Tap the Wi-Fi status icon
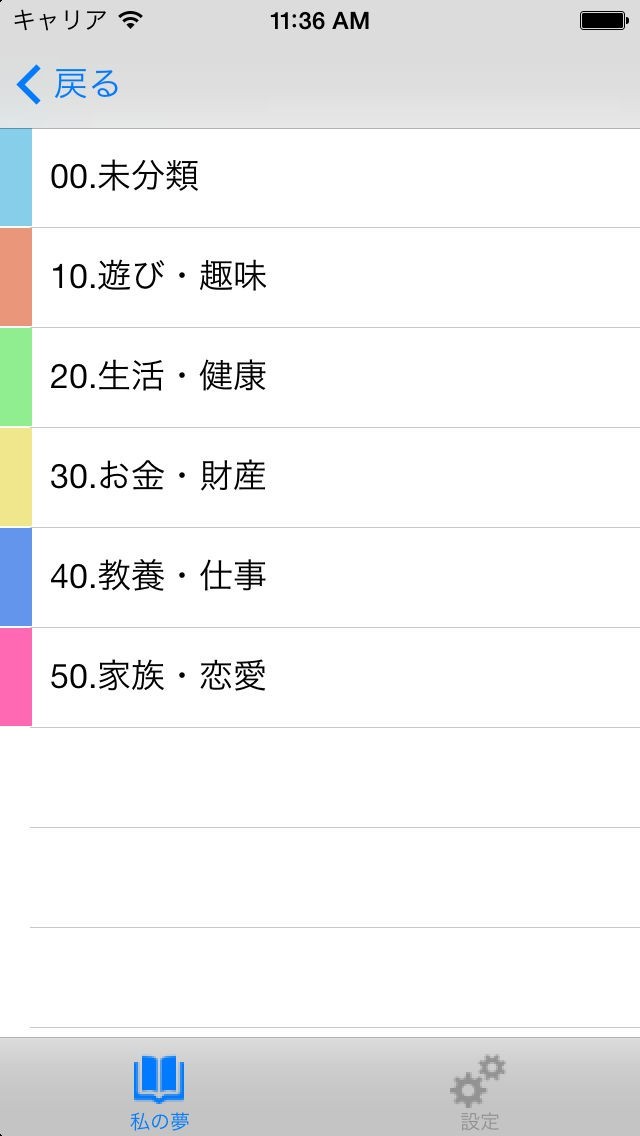Viewport: 640px width, 1136px height. [x=130, y=20]
